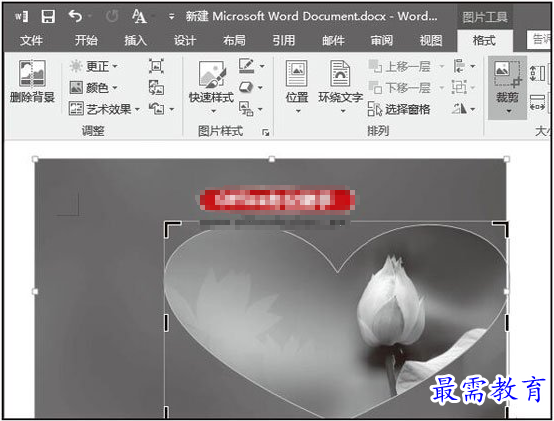Click the change picture icon

click(156, 88)
